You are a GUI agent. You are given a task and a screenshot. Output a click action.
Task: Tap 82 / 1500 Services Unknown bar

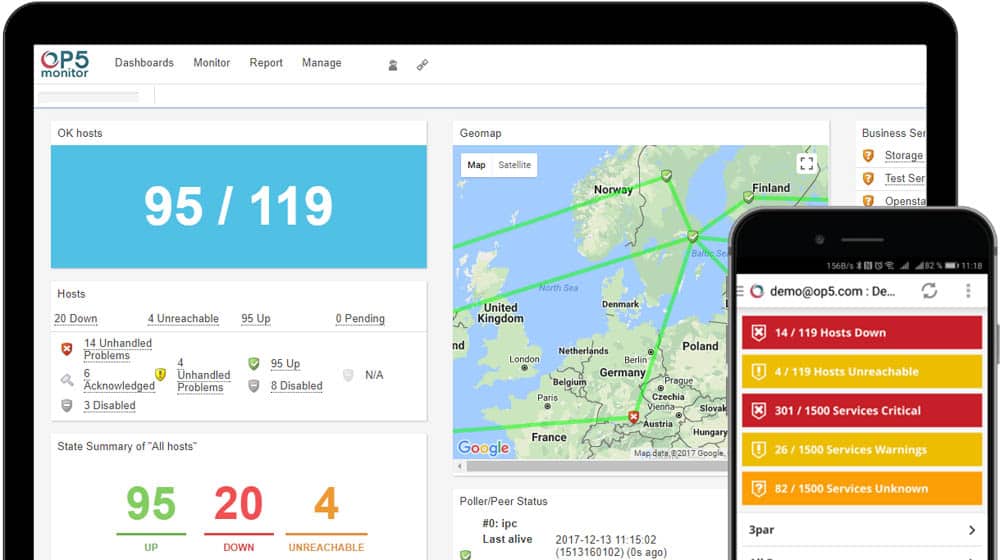(x=862, y=489)
